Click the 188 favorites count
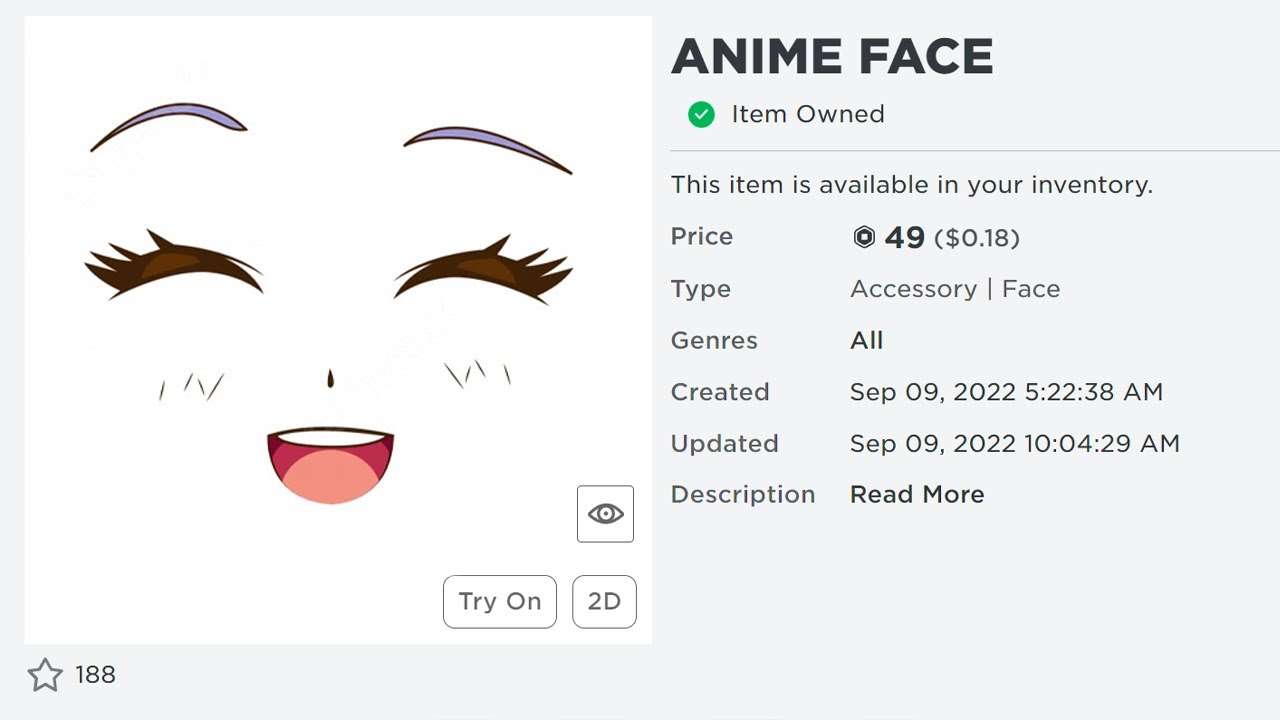The width and height of the screenshot is (1280, 720). (95, 675)
